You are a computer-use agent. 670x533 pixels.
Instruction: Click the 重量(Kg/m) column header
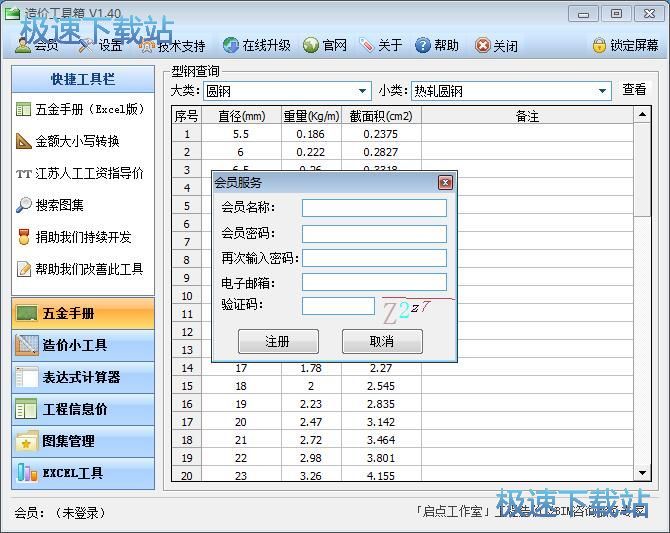[x=311, y=116]
